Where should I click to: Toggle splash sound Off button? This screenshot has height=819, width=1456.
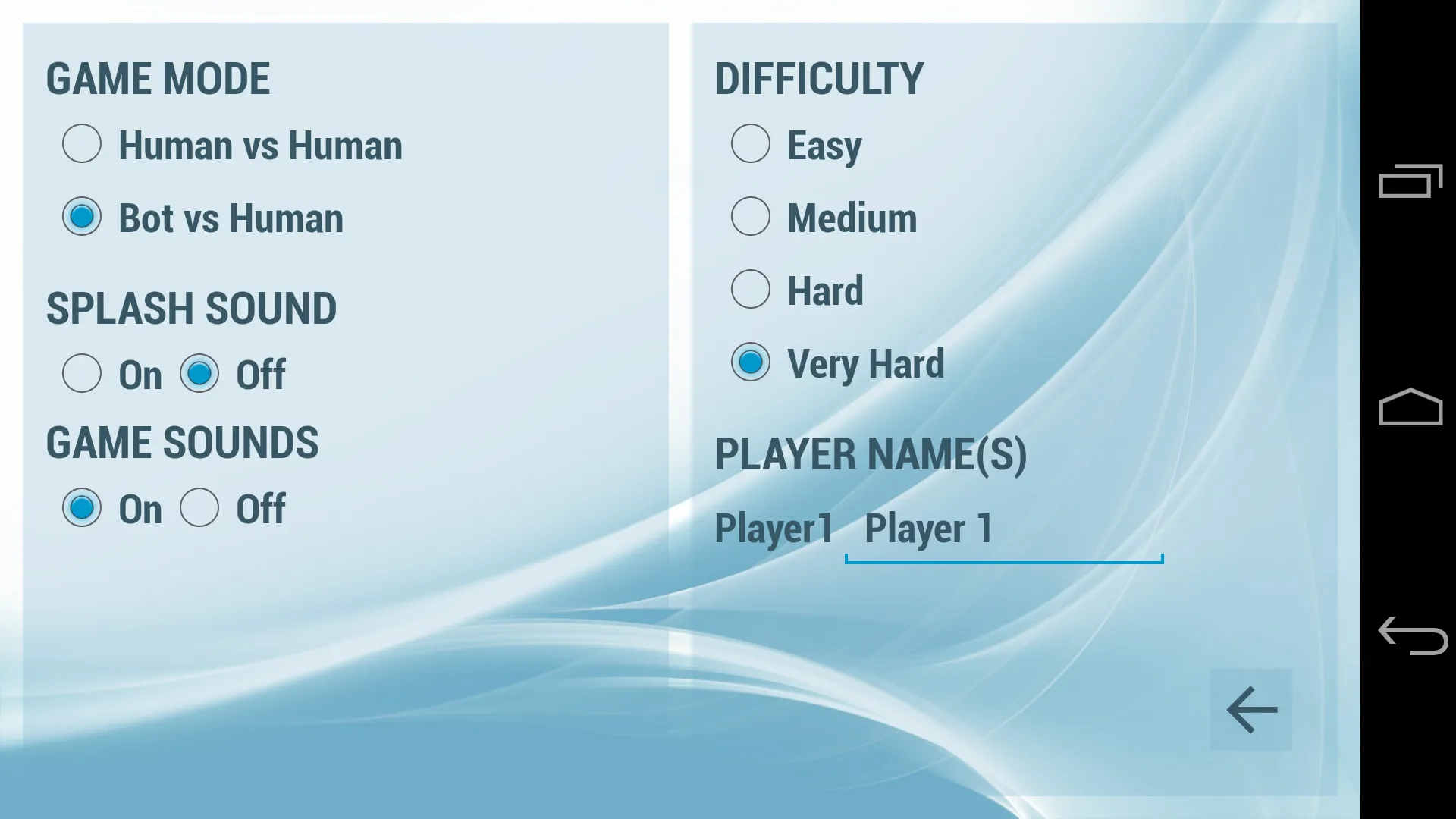coord(198,374)
